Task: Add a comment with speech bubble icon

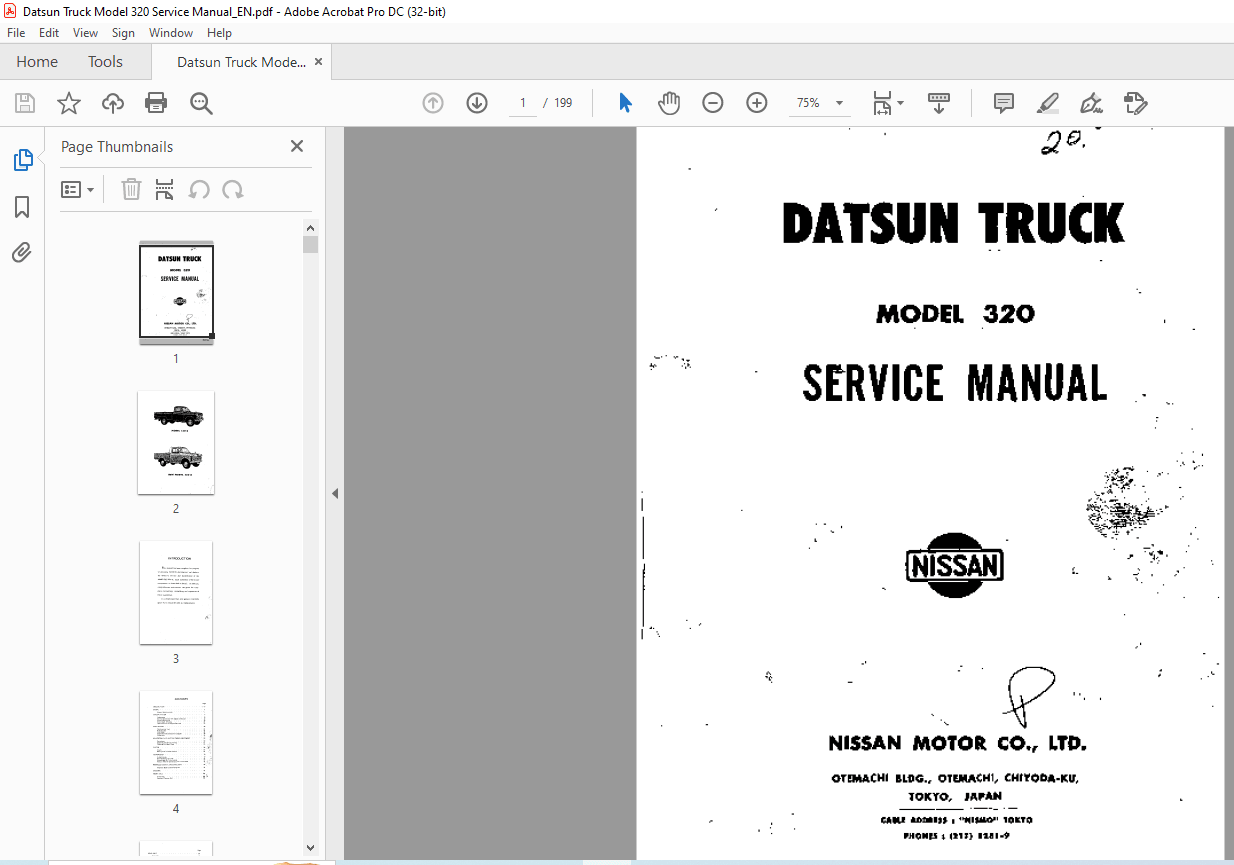Action: click(x=1004, y=103)
